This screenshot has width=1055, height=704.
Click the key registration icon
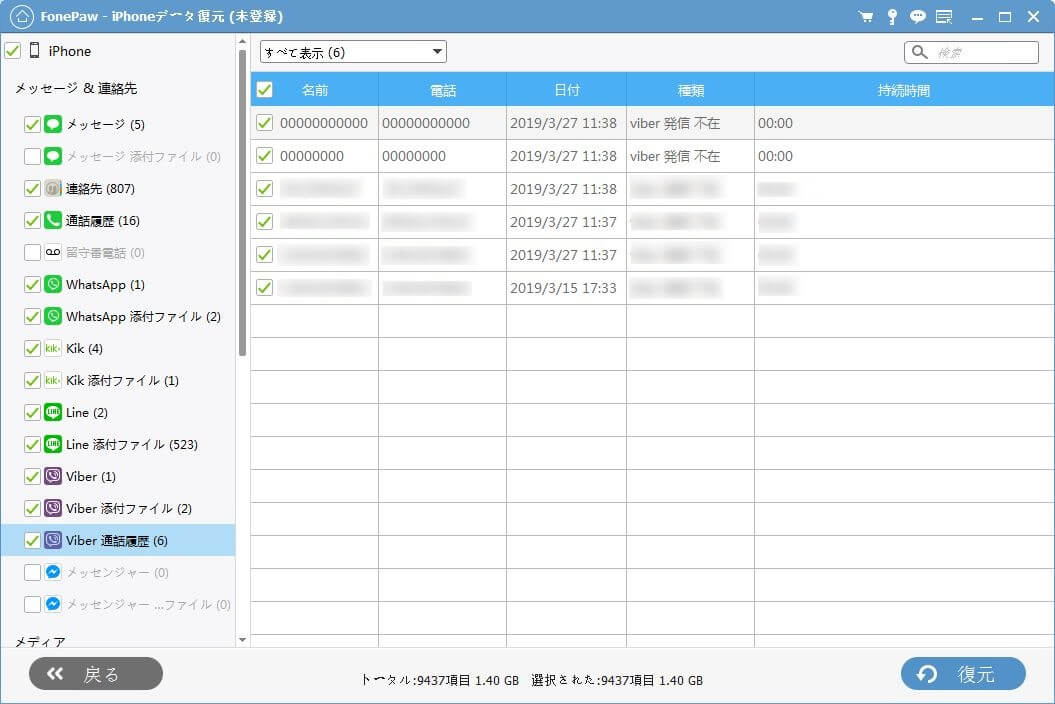click(x=892, y=17)
